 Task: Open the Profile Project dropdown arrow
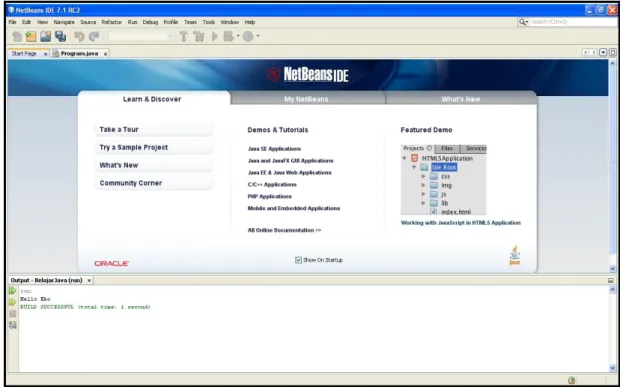pos(258,36)
